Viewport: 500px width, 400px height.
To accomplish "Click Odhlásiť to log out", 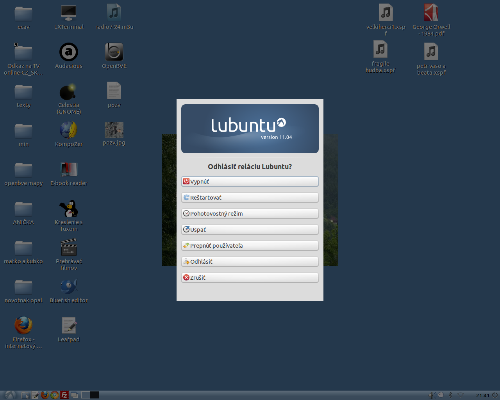I will [250, 262].
